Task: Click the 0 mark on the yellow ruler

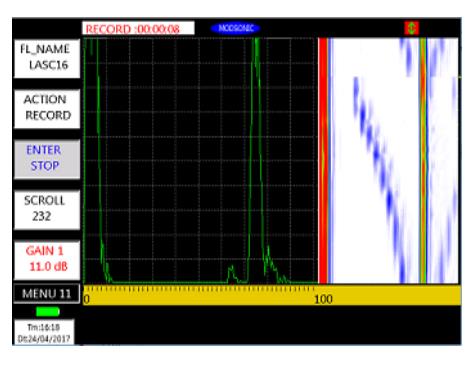Action: click(x=87, y=299)
